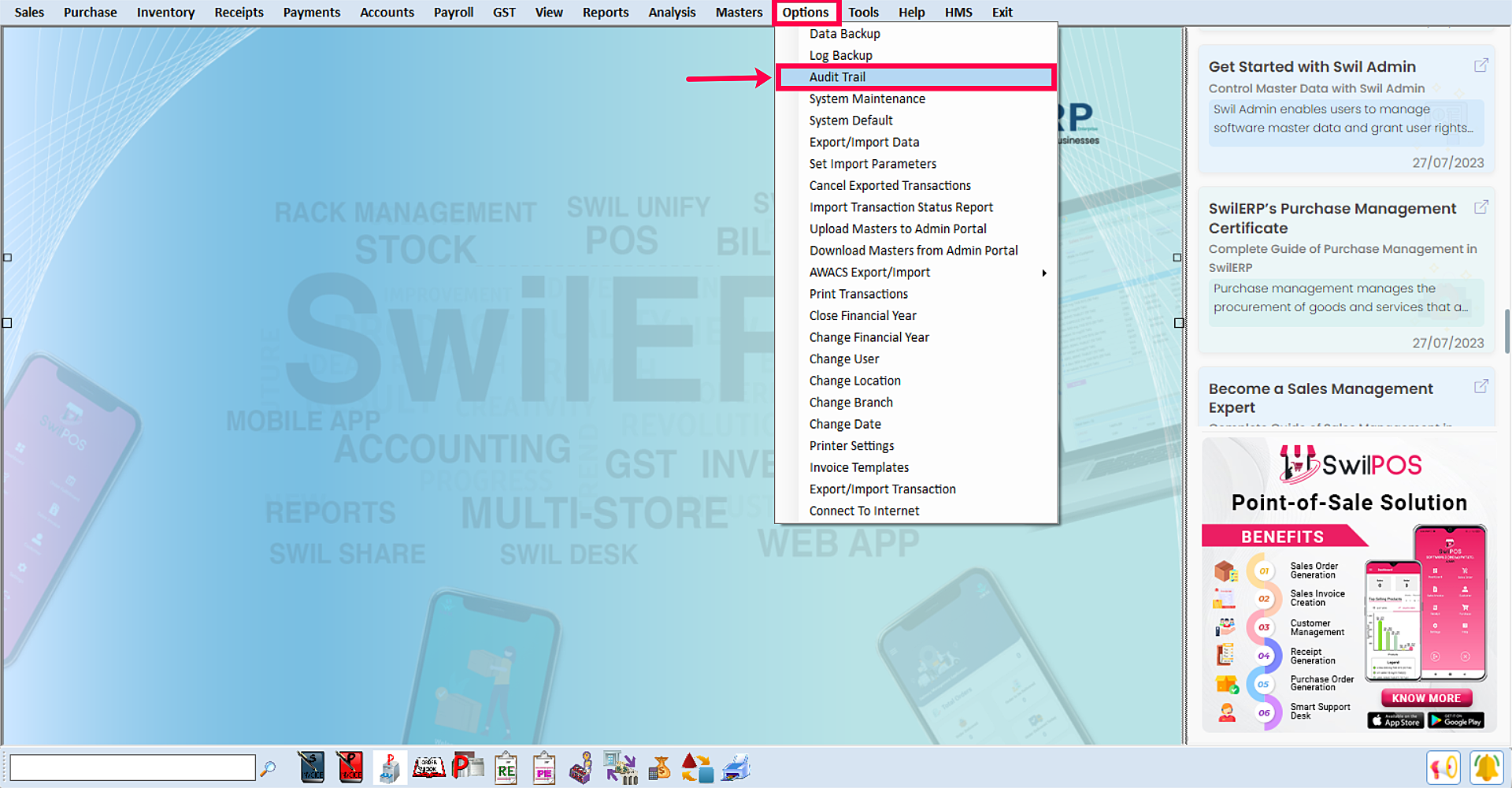Select Print Transactions menu entry
Screen dimensions: 1512x788
pyautogui.click(x=916, y=294)
